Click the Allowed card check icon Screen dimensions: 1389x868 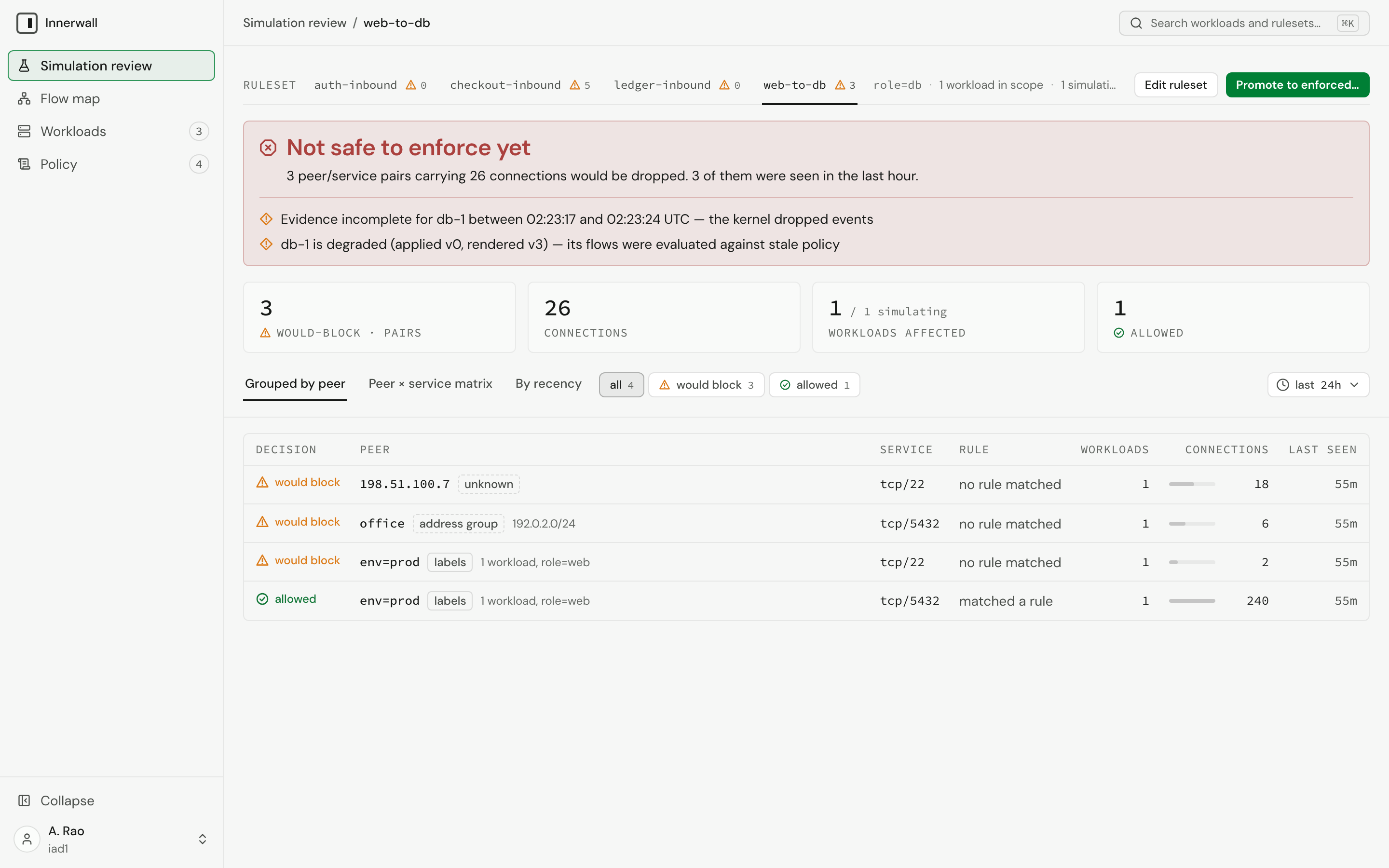coord(1118,333)
